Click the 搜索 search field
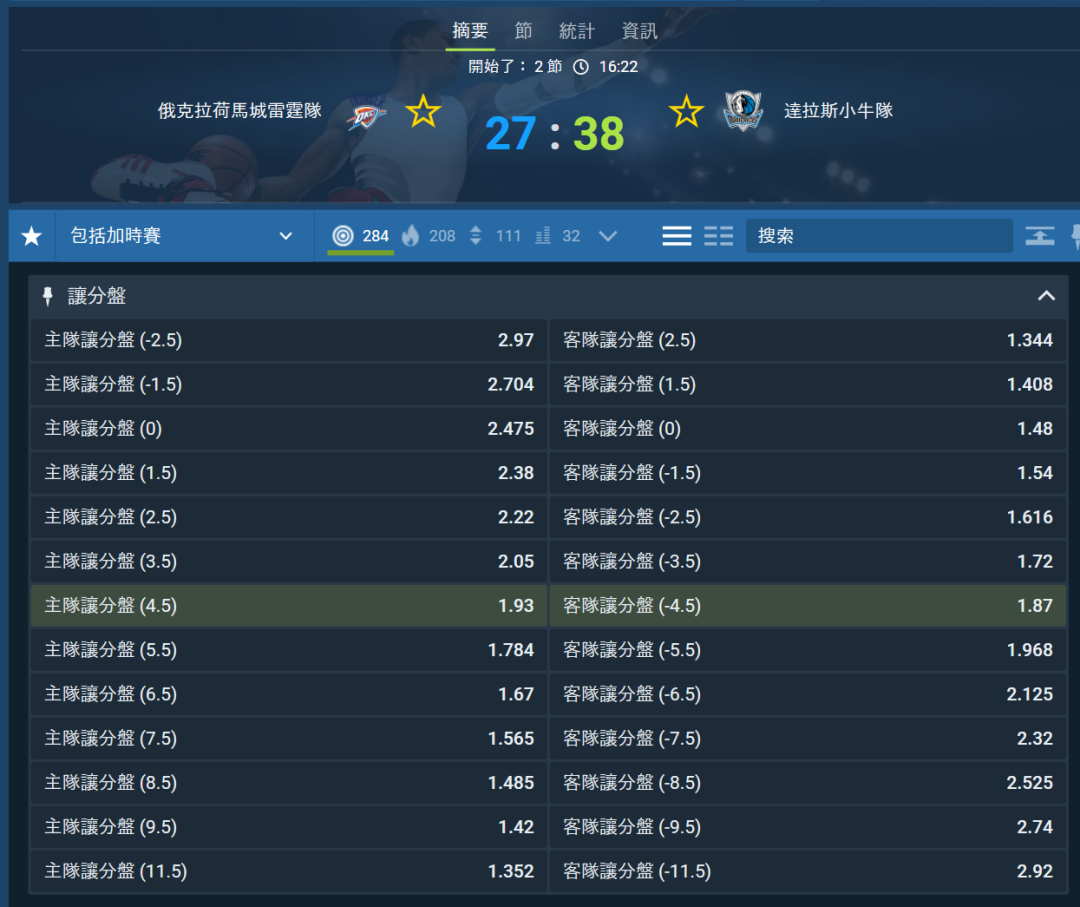 (x=879, y=236)
